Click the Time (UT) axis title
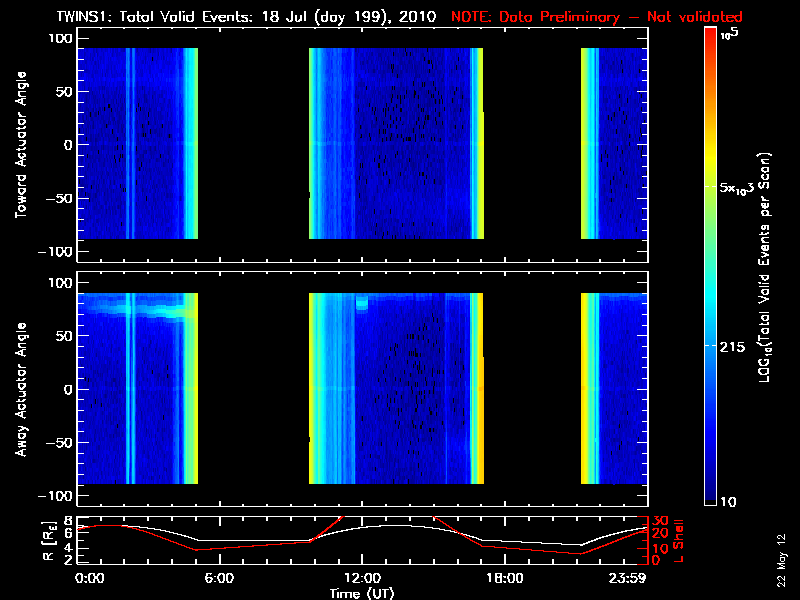 [x=362, y=592]
